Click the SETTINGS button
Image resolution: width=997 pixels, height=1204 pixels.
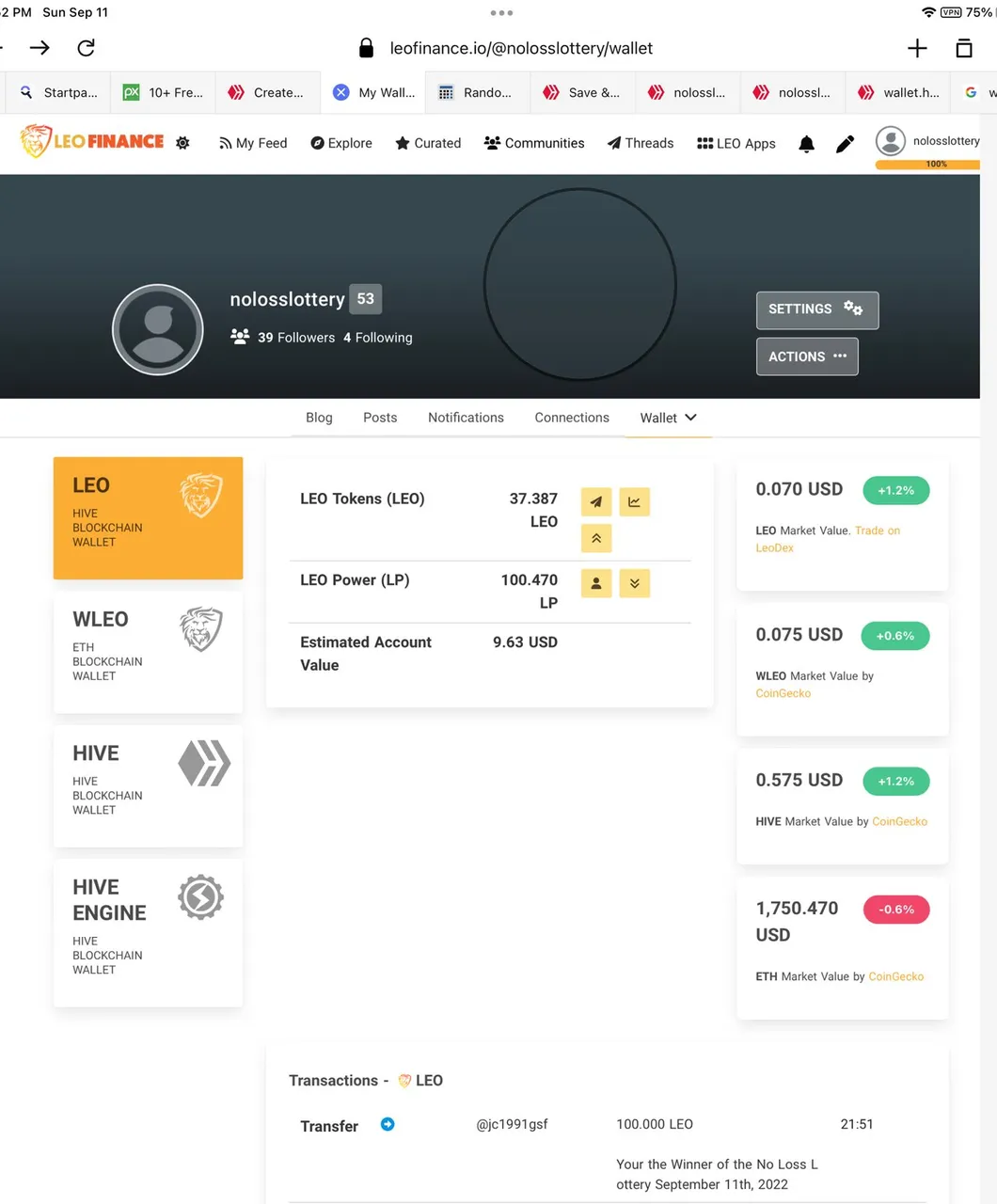pyautogui.click(x=817, y=309)
